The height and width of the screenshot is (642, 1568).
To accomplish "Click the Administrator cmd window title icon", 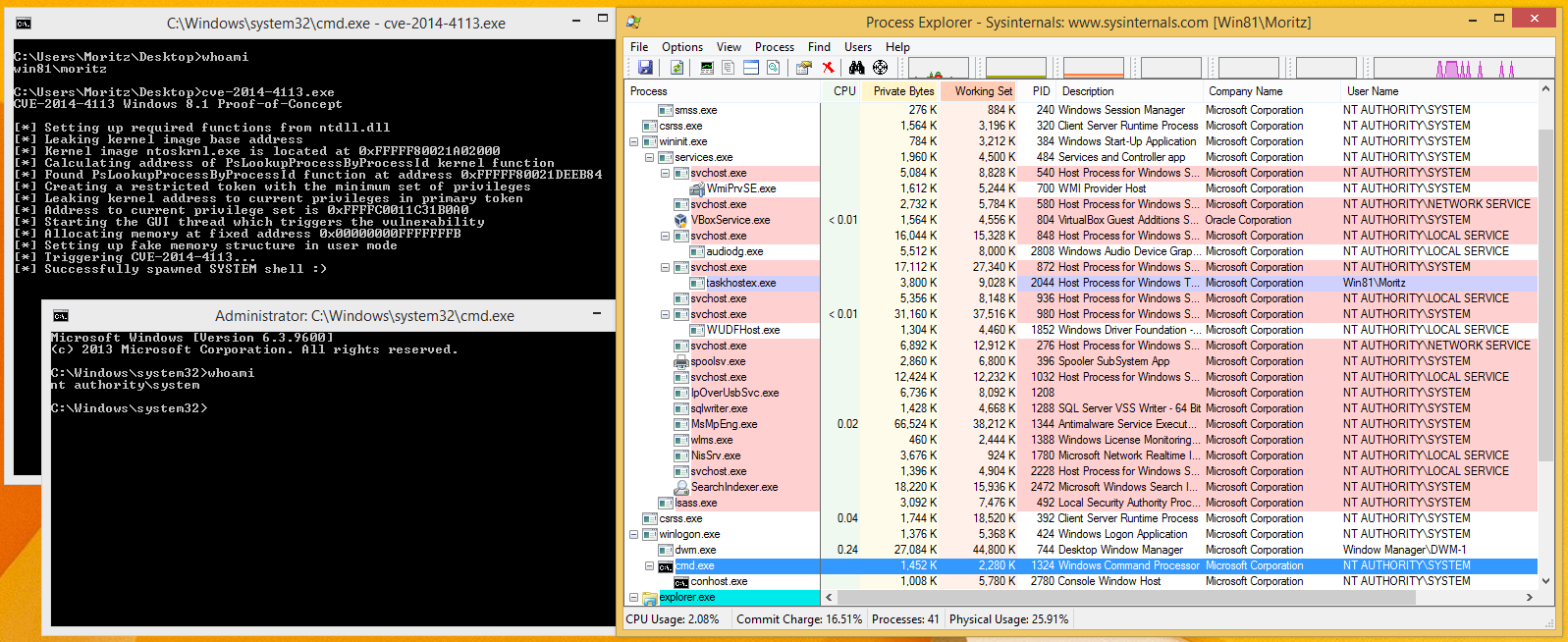I will [61, 316].
